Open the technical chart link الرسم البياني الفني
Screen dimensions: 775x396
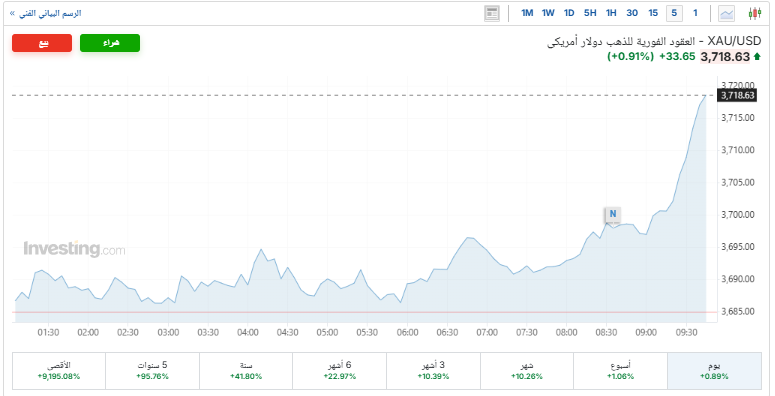point(45,13)
